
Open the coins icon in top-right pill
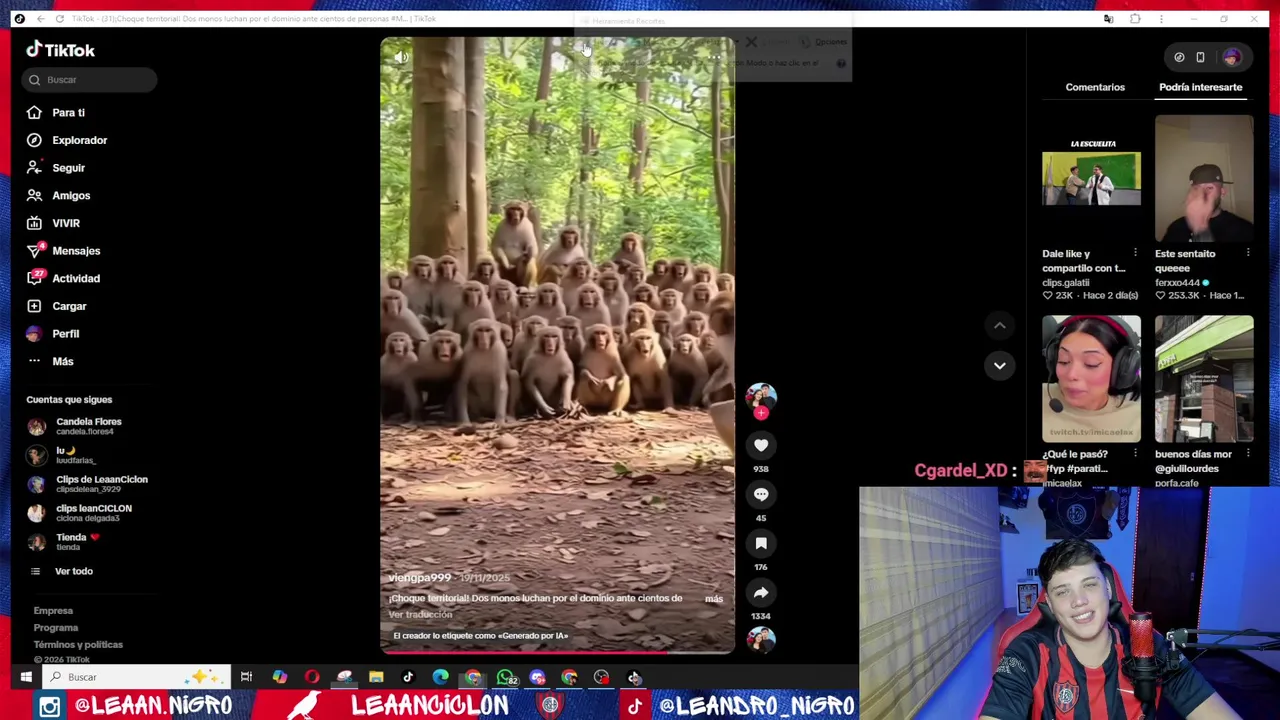click(1179, 58)
